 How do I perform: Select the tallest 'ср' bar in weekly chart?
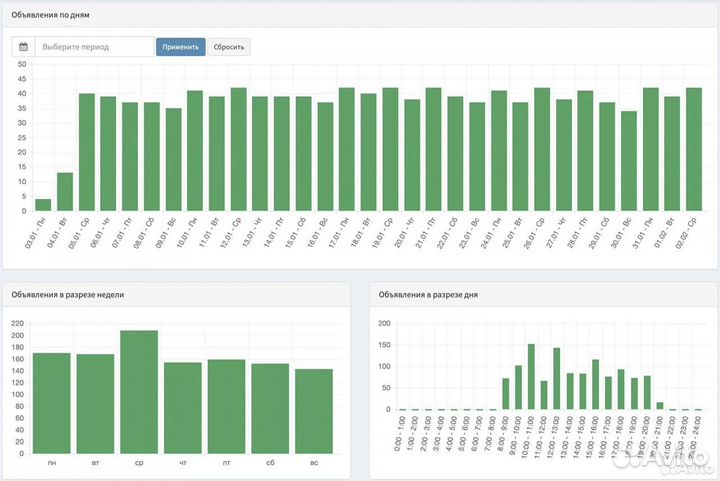139,392
